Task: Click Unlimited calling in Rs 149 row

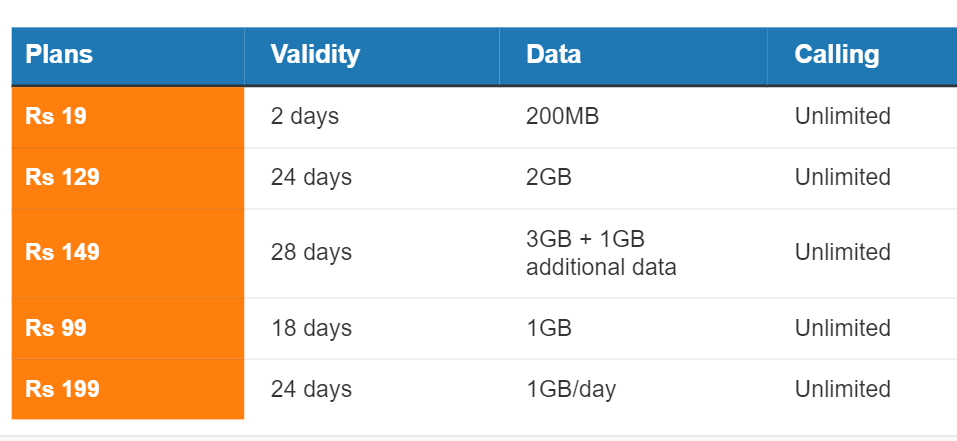Action: [842, 253]
